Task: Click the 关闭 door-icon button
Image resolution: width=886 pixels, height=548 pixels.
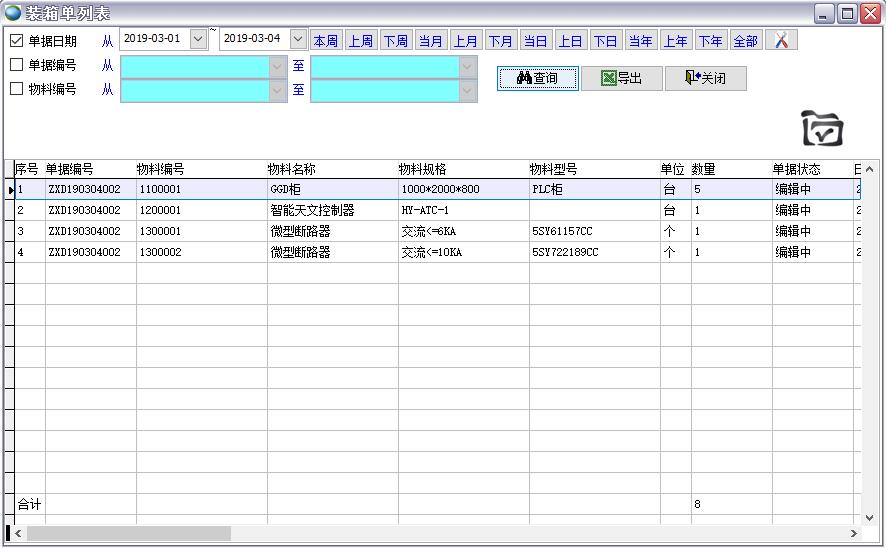Action: (705, 78)
